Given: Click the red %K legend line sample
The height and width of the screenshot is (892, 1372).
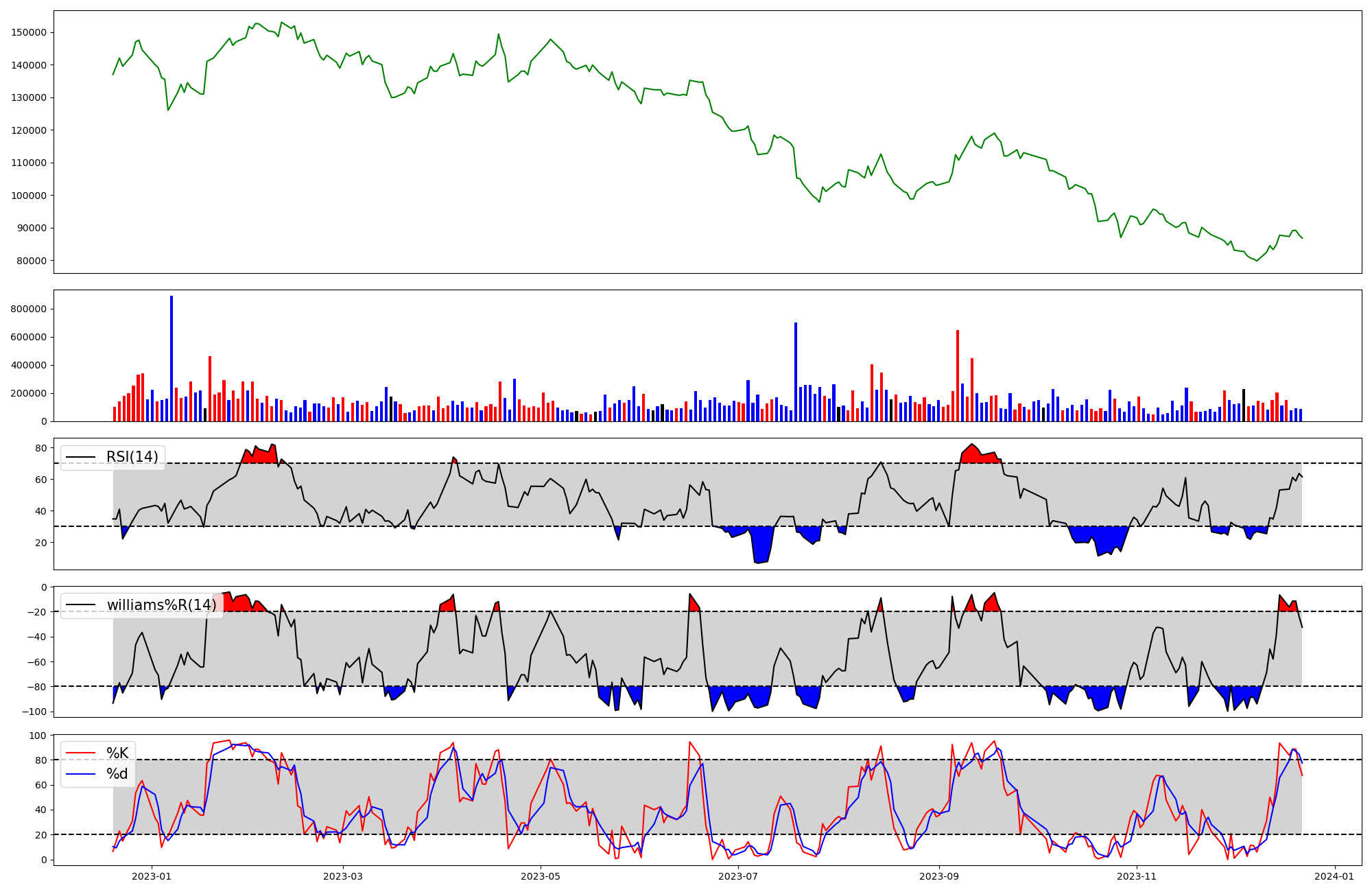Looking at the screenshot, I should [x=80, y=753].
